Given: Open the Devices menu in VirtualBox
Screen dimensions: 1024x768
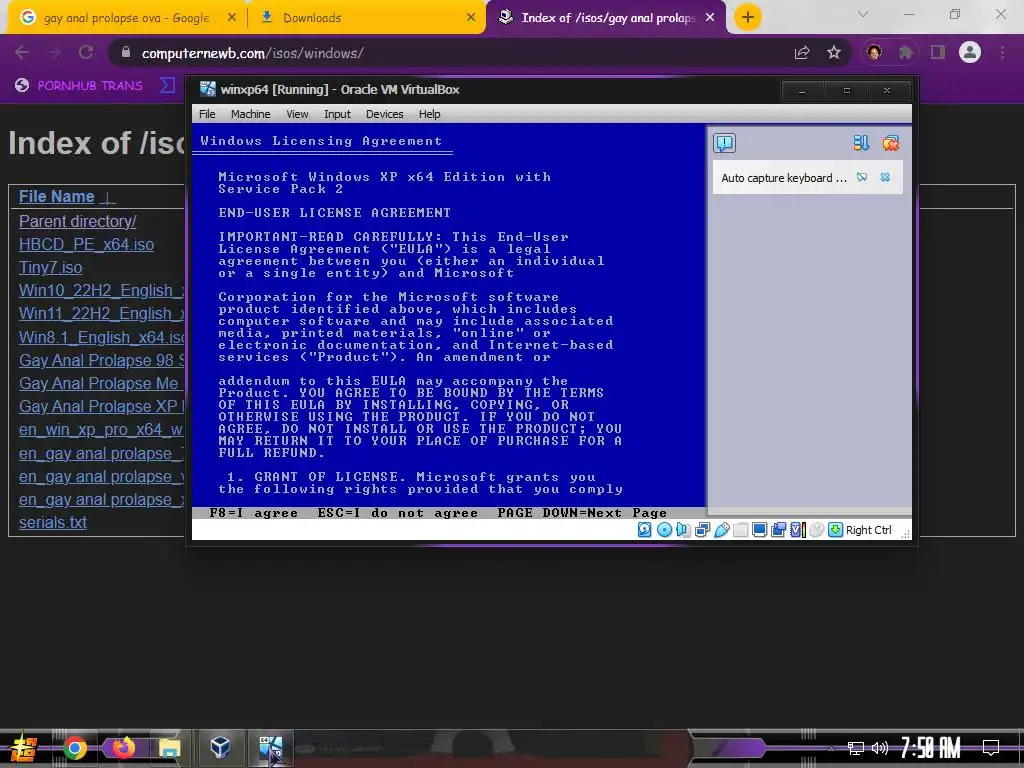Looking at the screenshot, I should coord(385,114).
